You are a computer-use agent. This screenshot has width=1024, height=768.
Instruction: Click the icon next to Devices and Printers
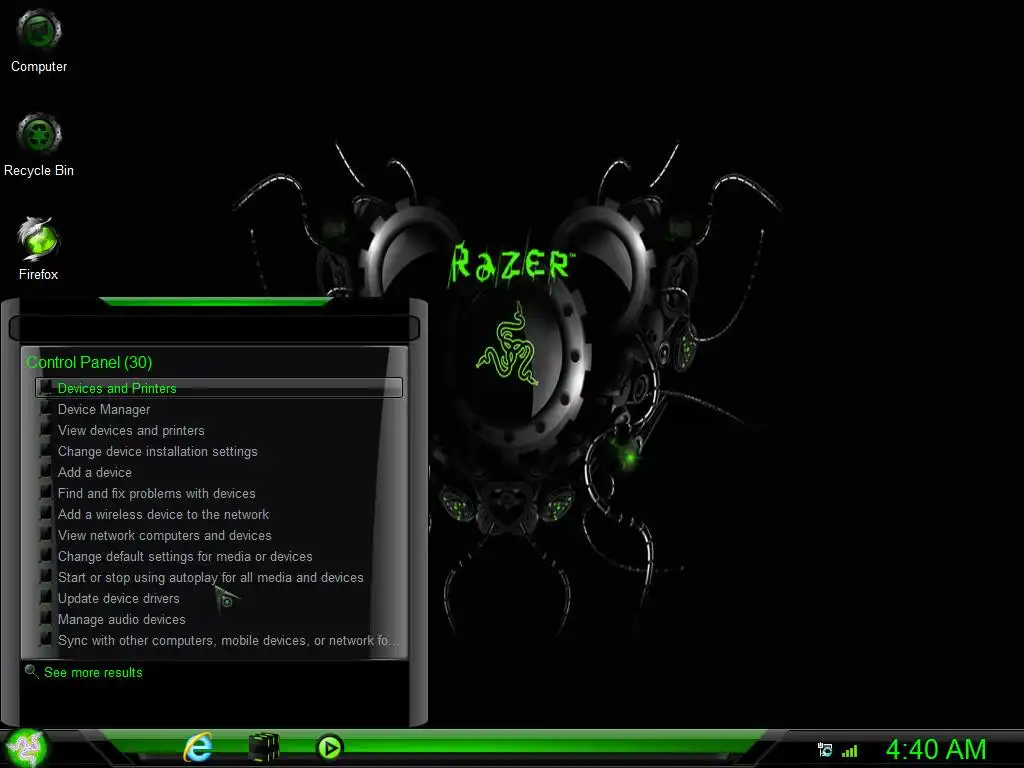click(x=46, y=388)
